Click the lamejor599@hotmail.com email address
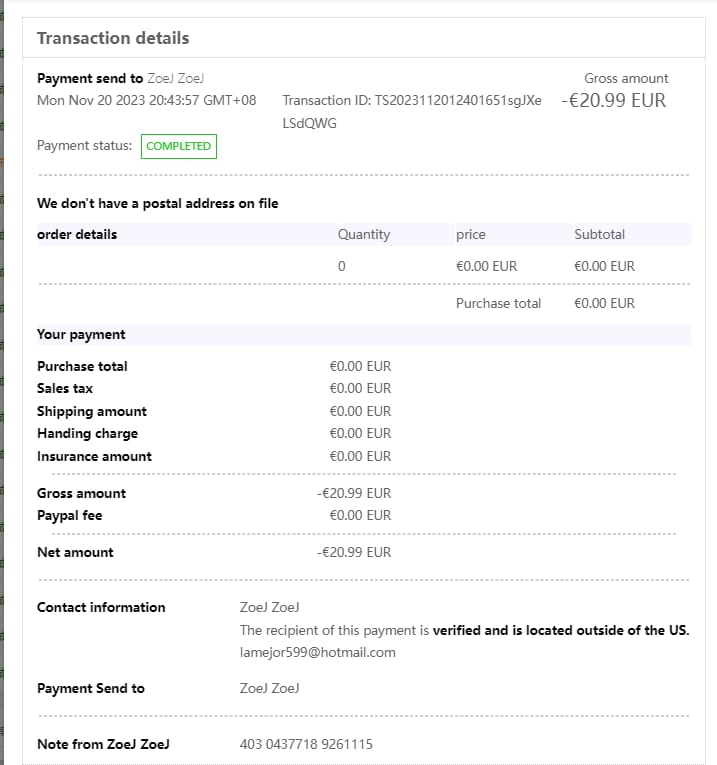Viewport: 717px width, 765px height. point(318,652)
